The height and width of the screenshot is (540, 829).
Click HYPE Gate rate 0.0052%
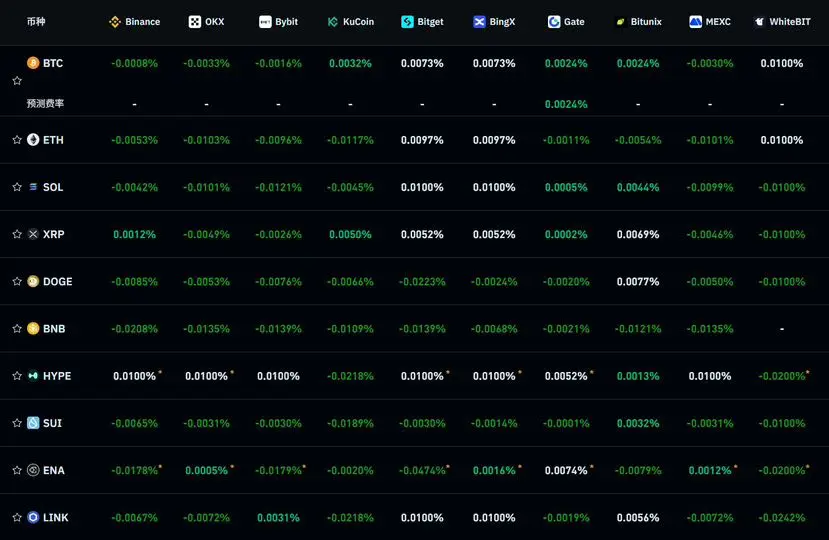(x=566, y=376)
